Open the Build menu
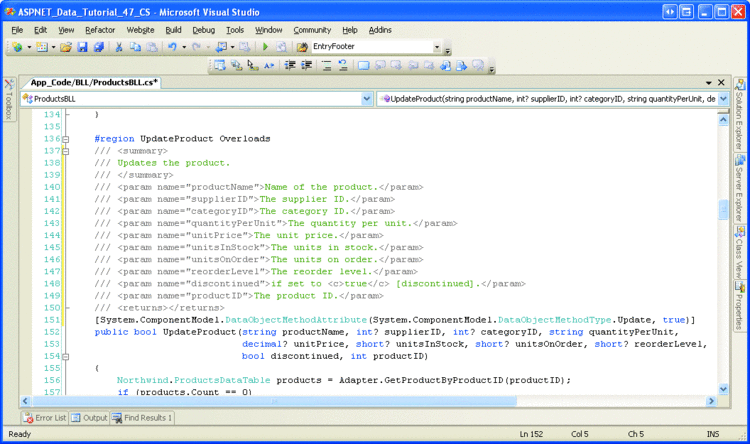750x444 pixels. (173, 30)
